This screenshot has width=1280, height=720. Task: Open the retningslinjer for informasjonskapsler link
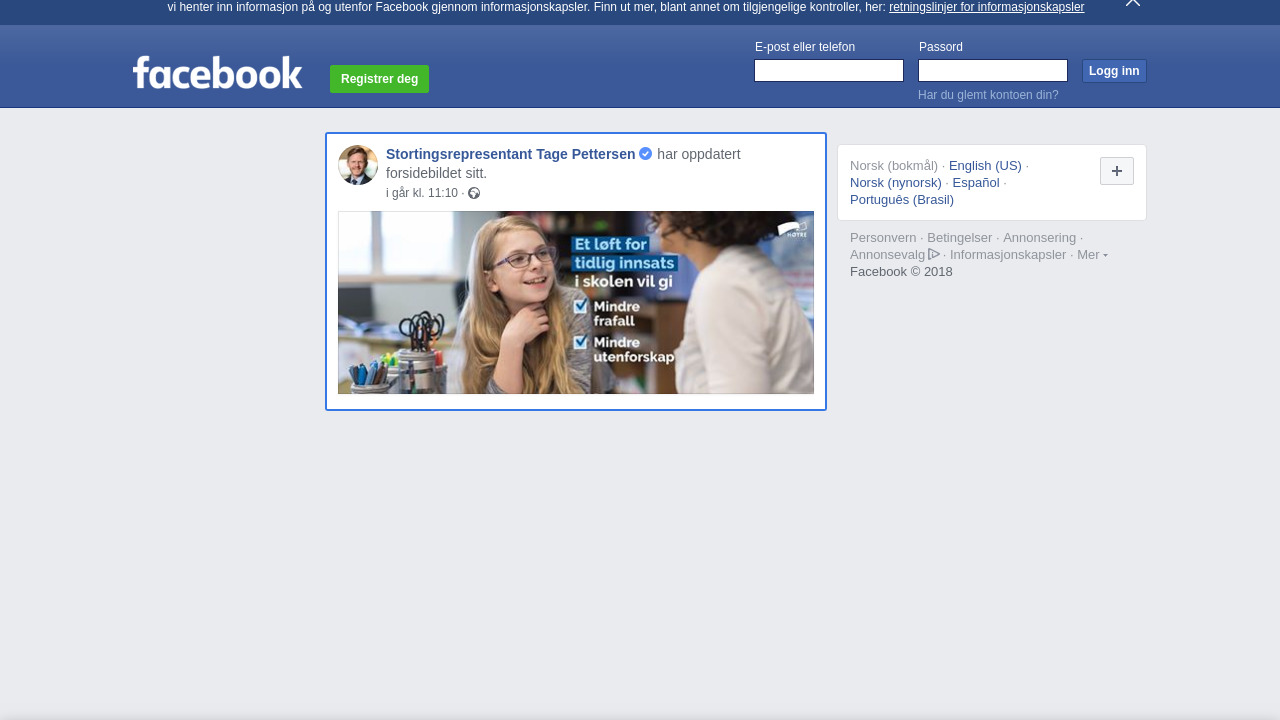[986, 7]
